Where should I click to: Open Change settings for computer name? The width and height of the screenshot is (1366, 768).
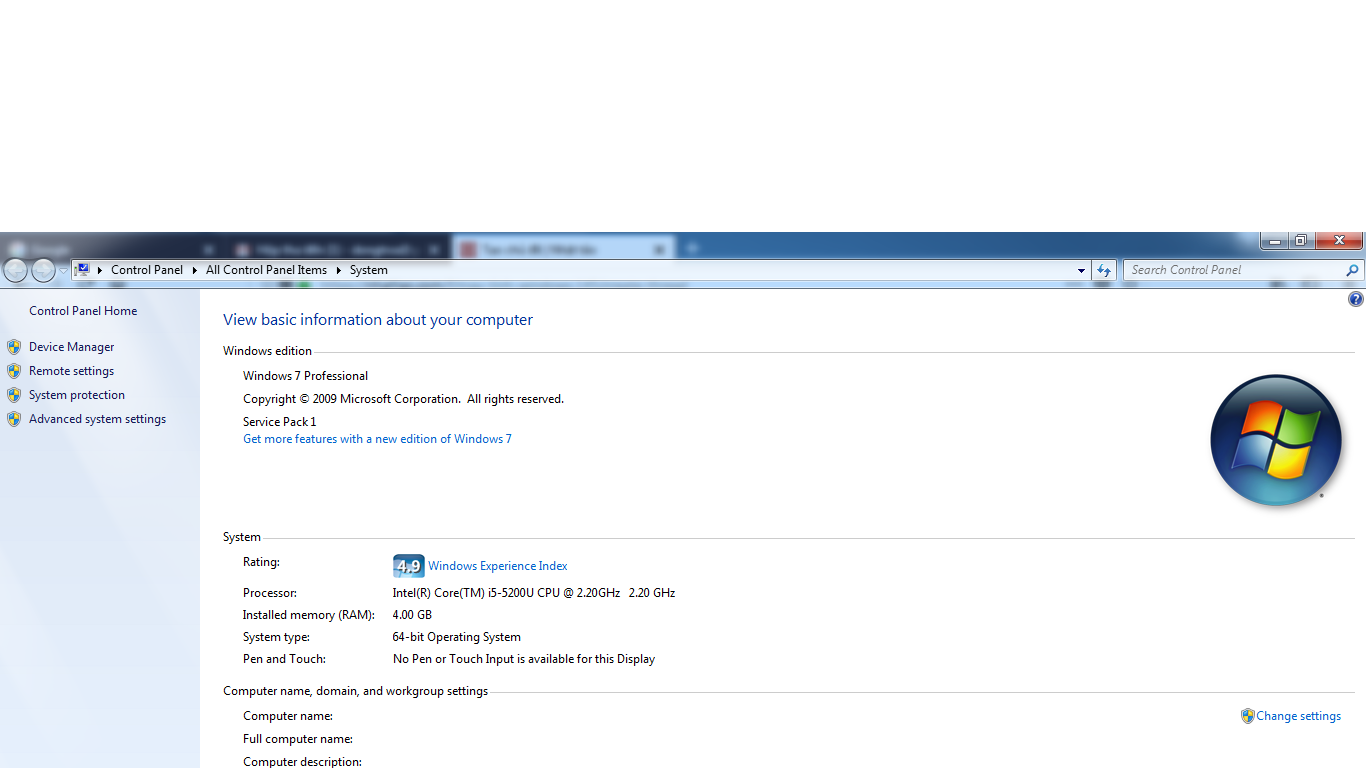1298,716
